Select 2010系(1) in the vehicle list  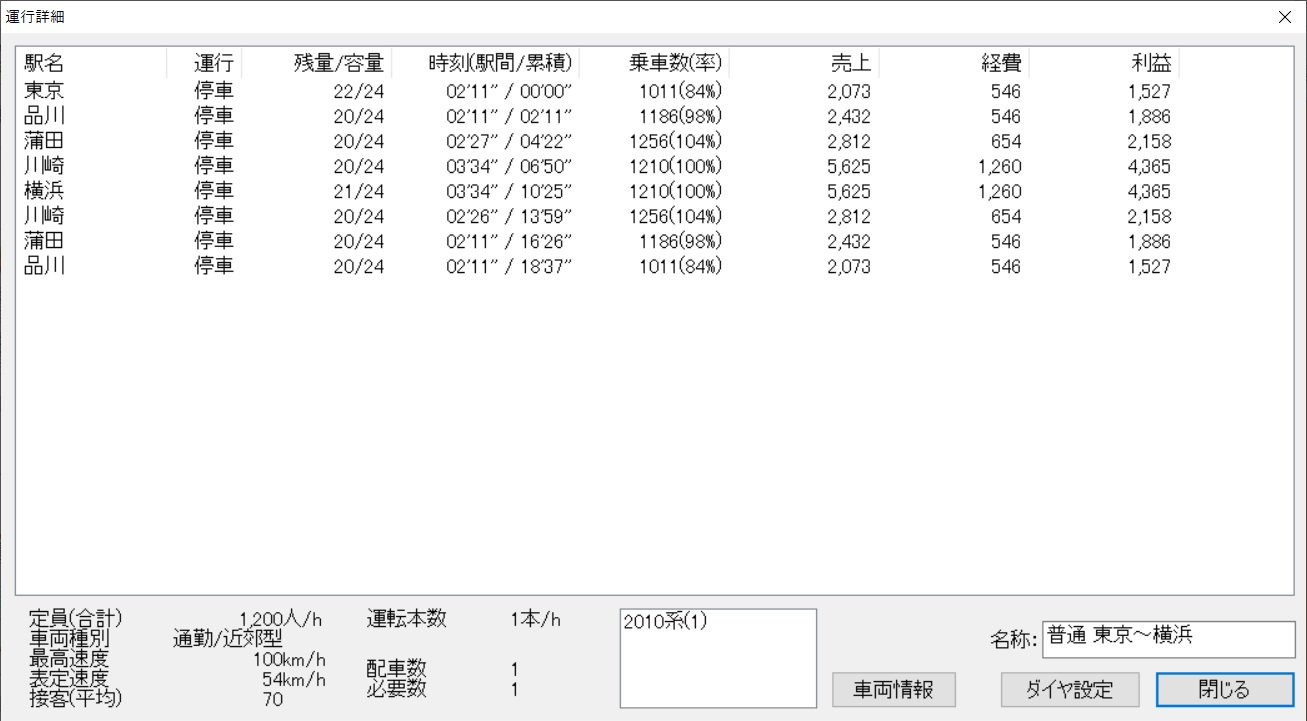point(665,621)
